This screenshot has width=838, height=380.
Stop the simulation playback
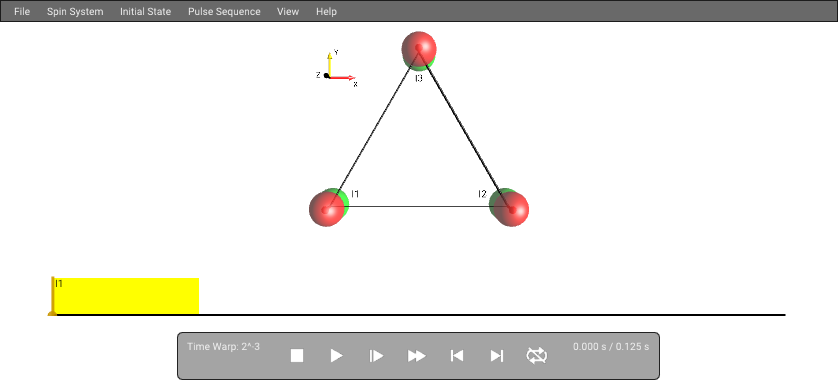point(297,355)
